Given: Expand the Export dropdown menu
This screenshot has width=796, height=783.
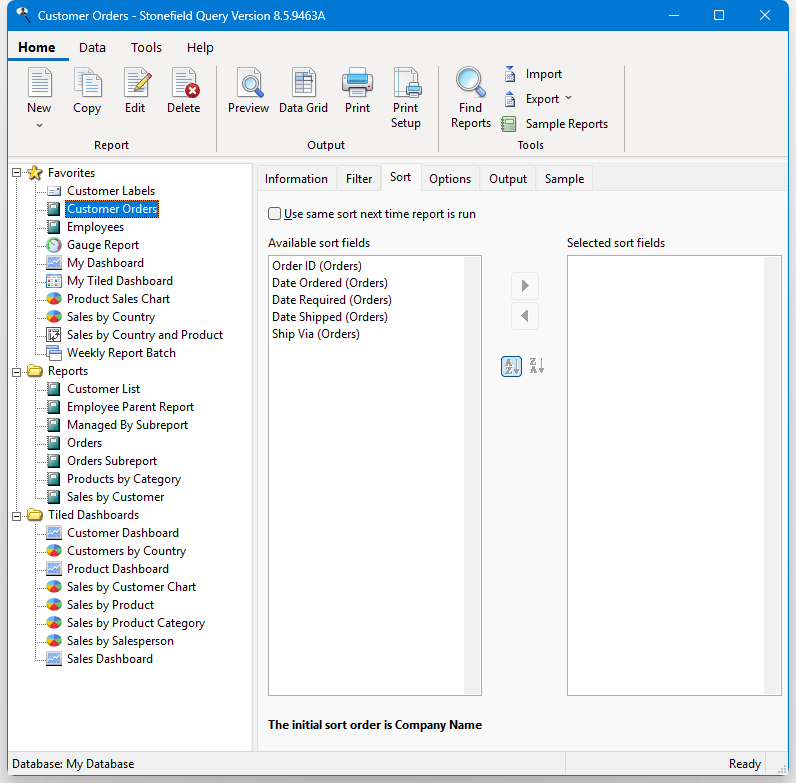Looking at the screenshot, I should (568, 99).
